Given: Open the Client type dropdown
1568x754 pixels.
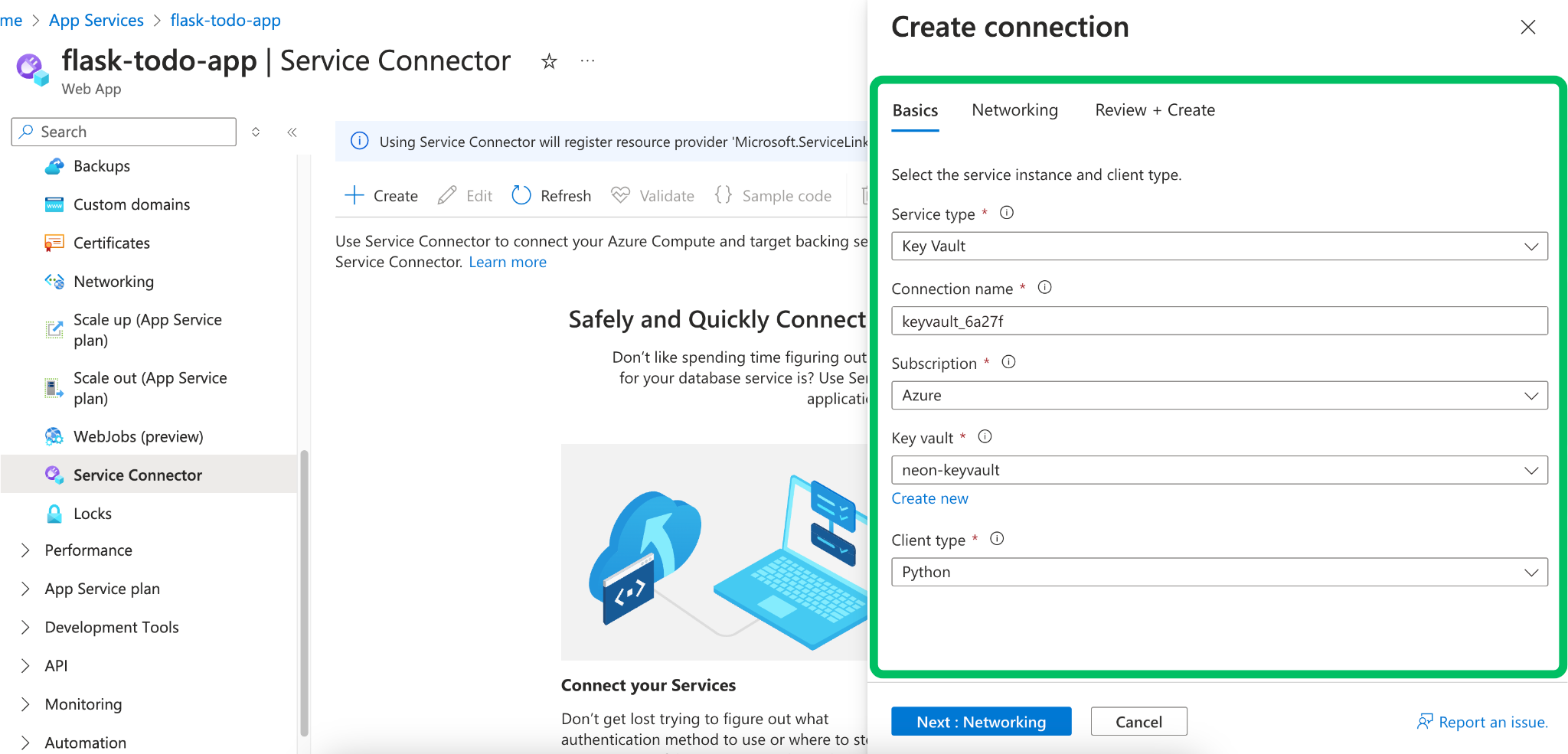Looking at the screenshot, I should 1219,573.
